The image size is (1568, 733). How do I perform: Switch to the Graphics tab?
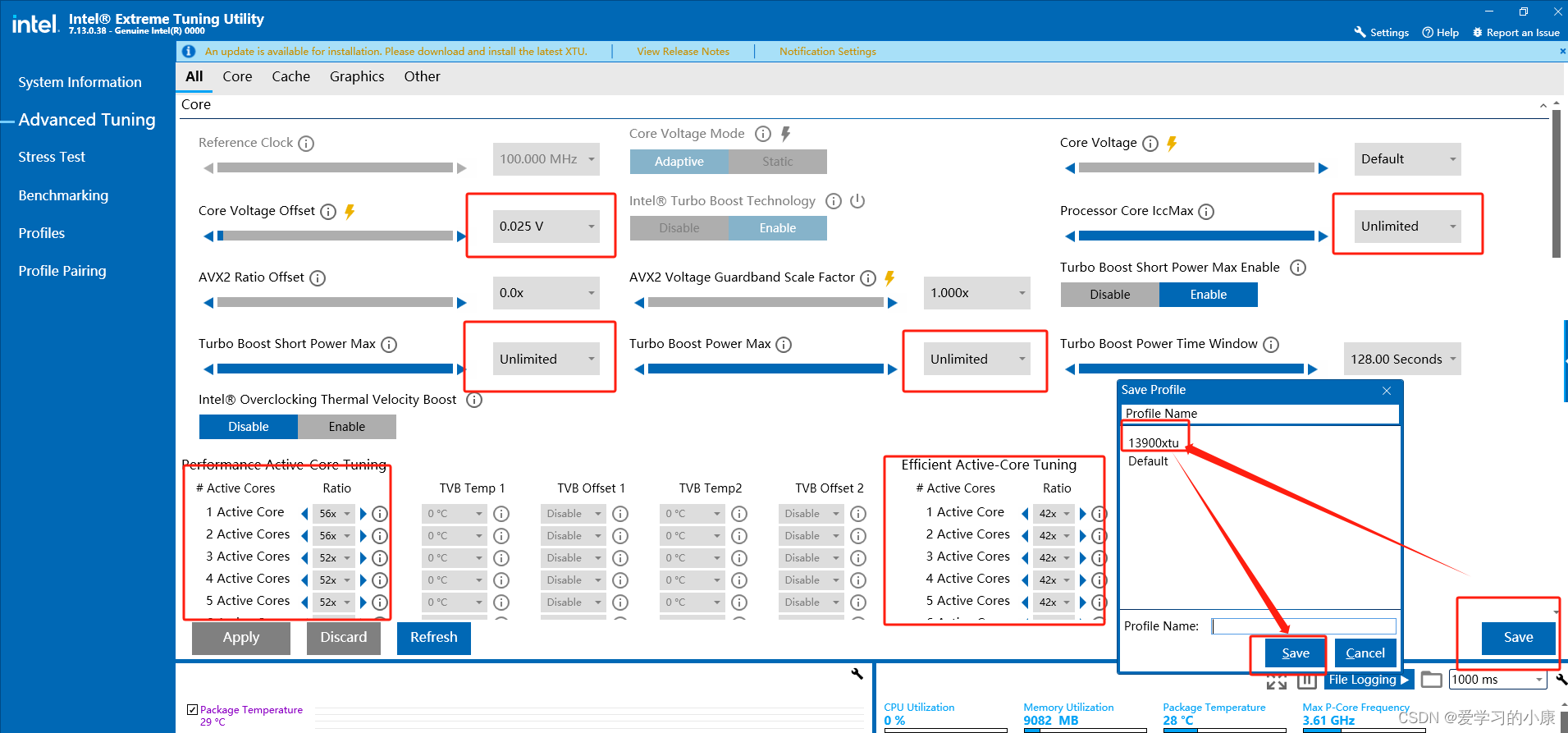(357, 76)
